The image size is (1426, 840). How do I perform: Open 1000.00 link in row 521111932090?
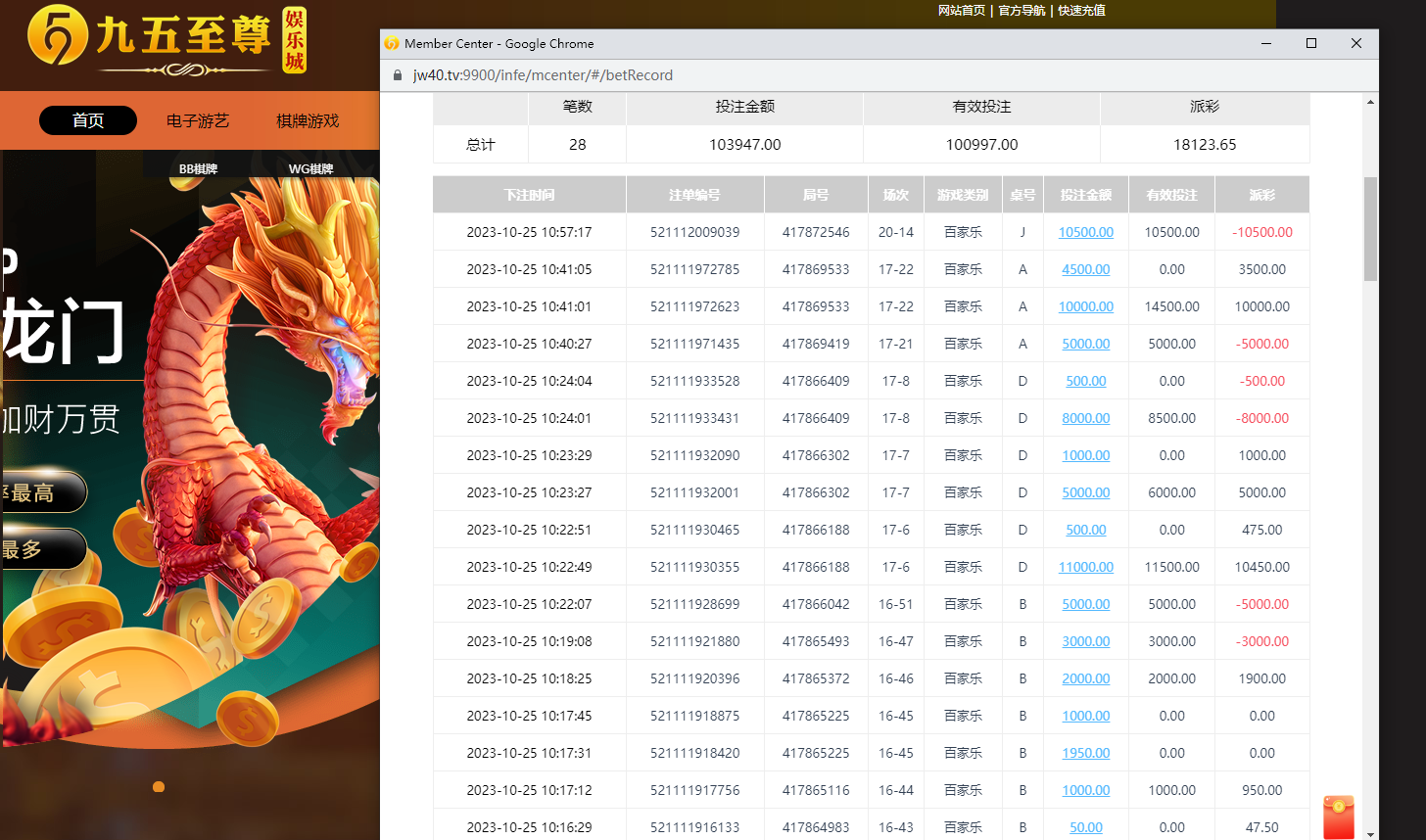[1086, 455]
